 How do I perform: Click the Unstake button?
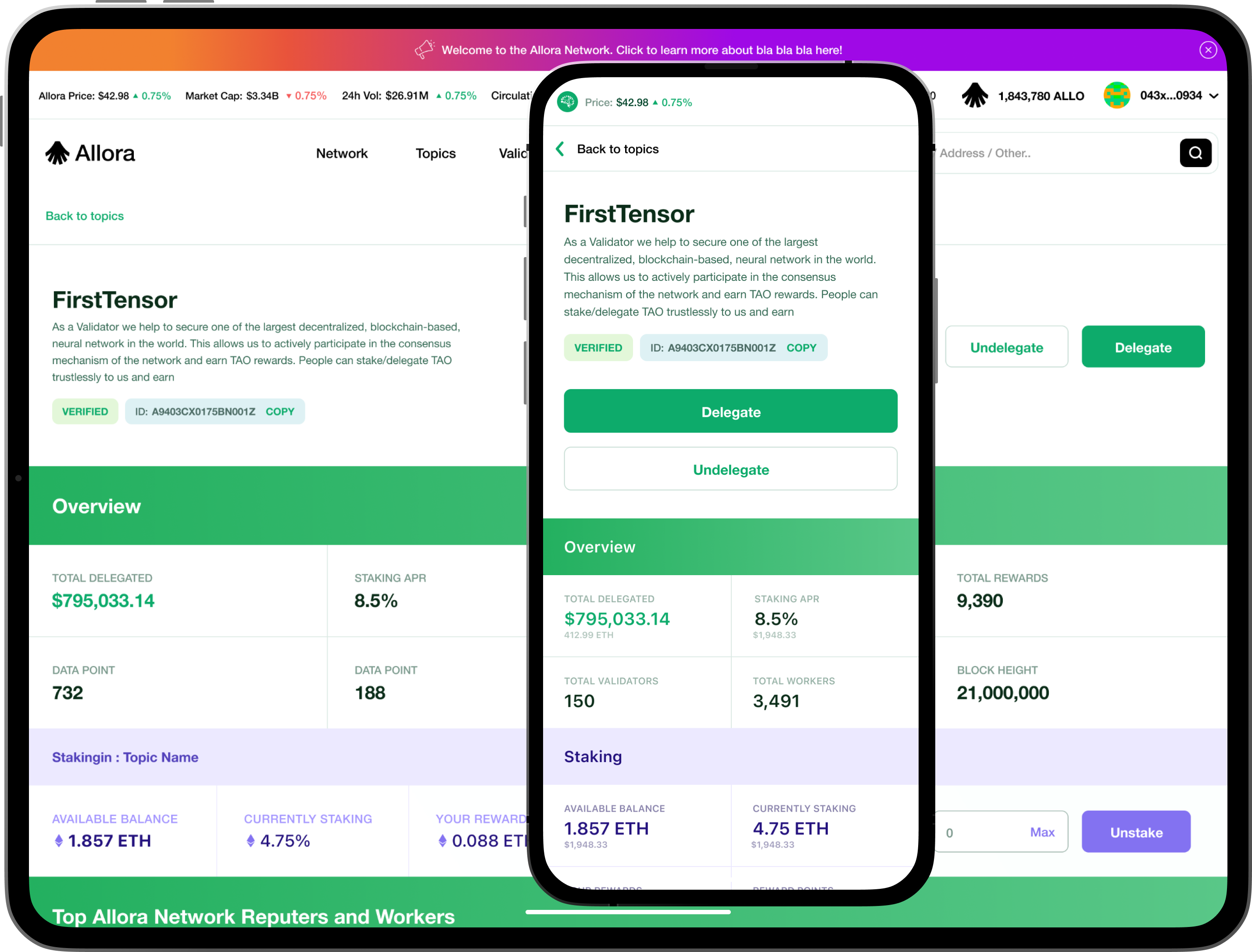1136,832
